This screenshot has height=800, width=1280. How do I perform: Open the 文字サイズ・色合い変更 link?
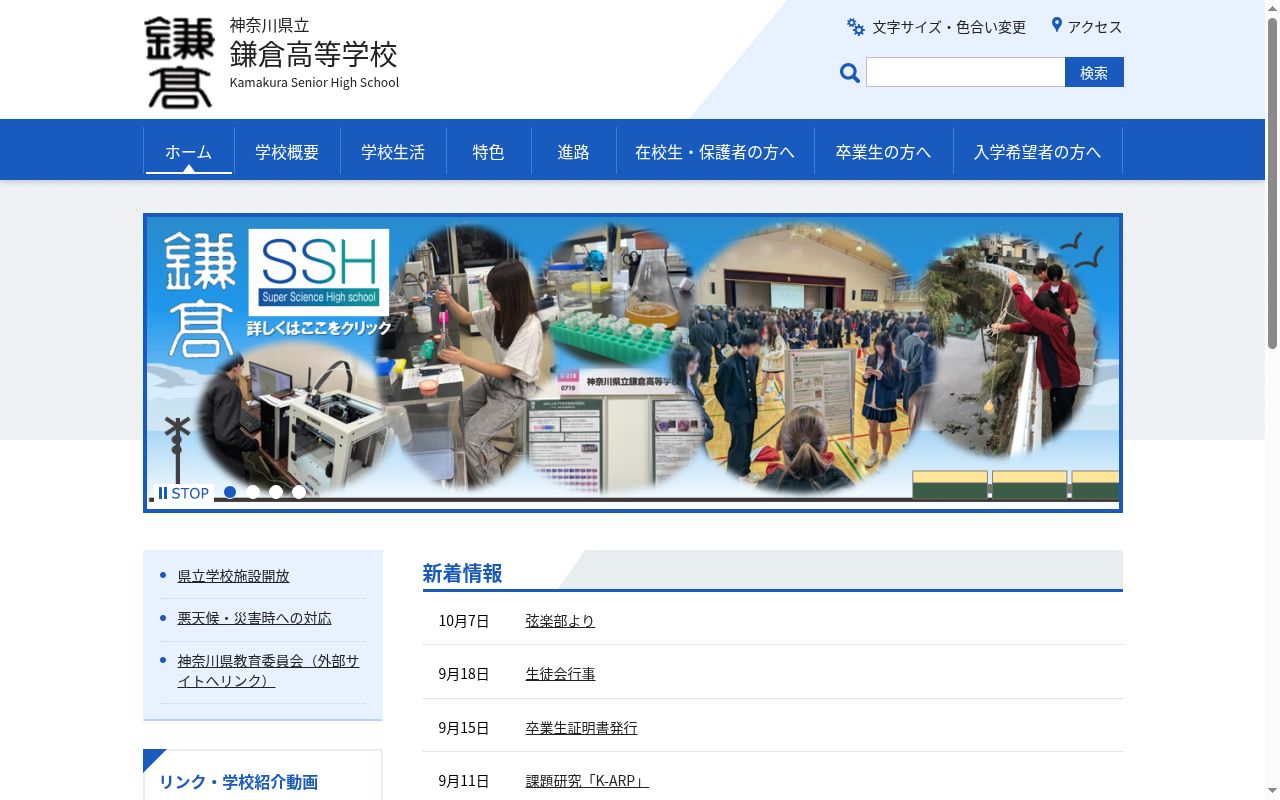tap(949, 27)
